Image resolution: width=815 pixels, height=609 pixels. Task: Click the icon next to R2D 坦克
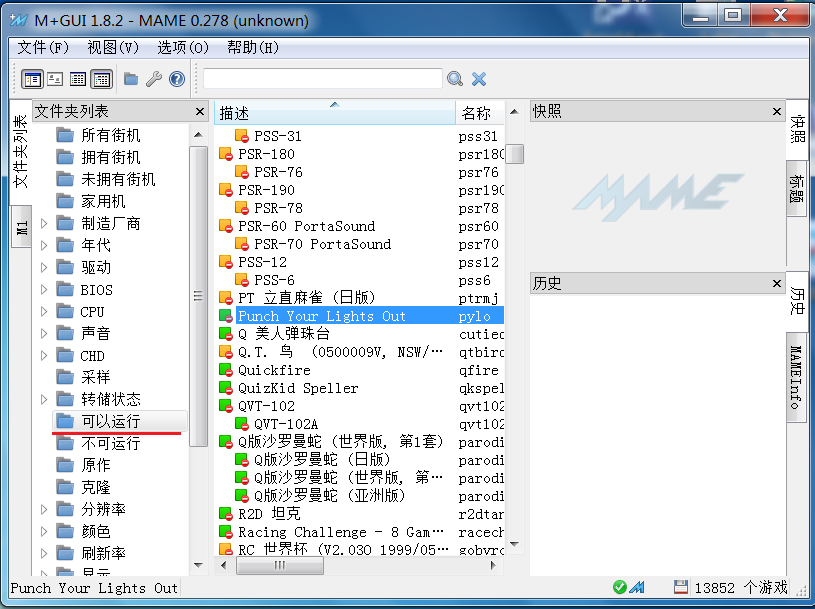point(226,514)
